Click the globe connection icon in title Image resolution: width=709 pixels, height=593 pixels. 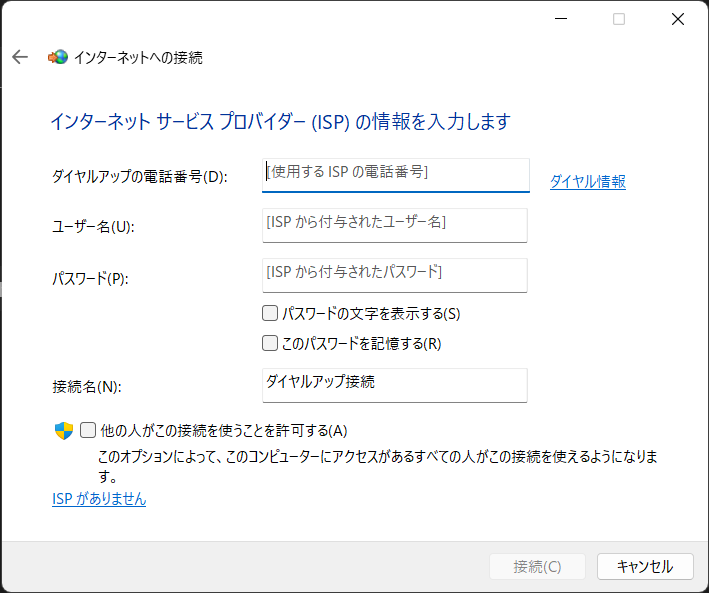(58, 57)
